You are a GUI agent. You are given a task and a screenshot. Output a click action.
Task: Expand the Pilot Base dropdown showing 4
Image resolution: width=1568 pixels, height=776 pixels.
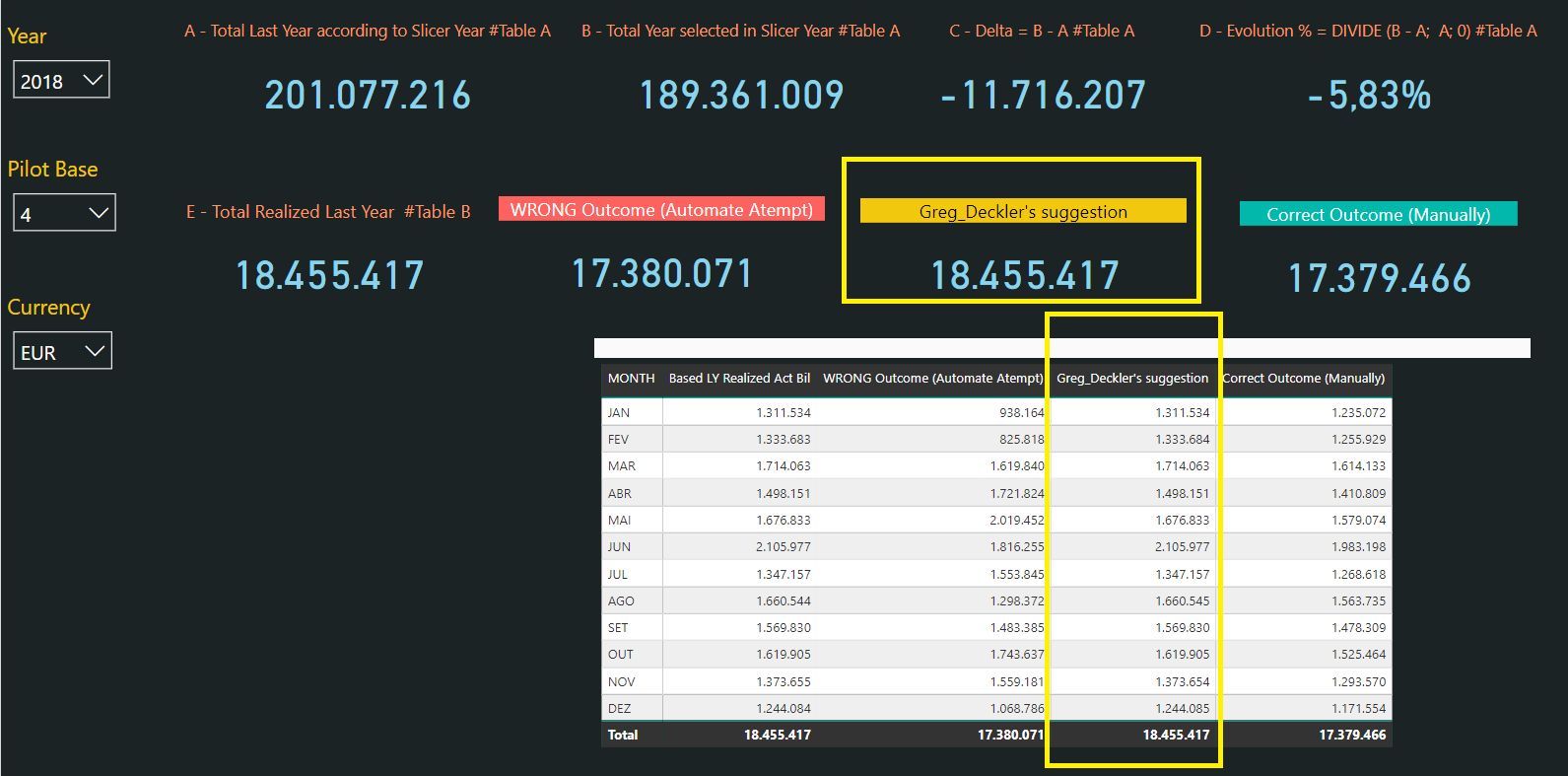coord(64,213)
